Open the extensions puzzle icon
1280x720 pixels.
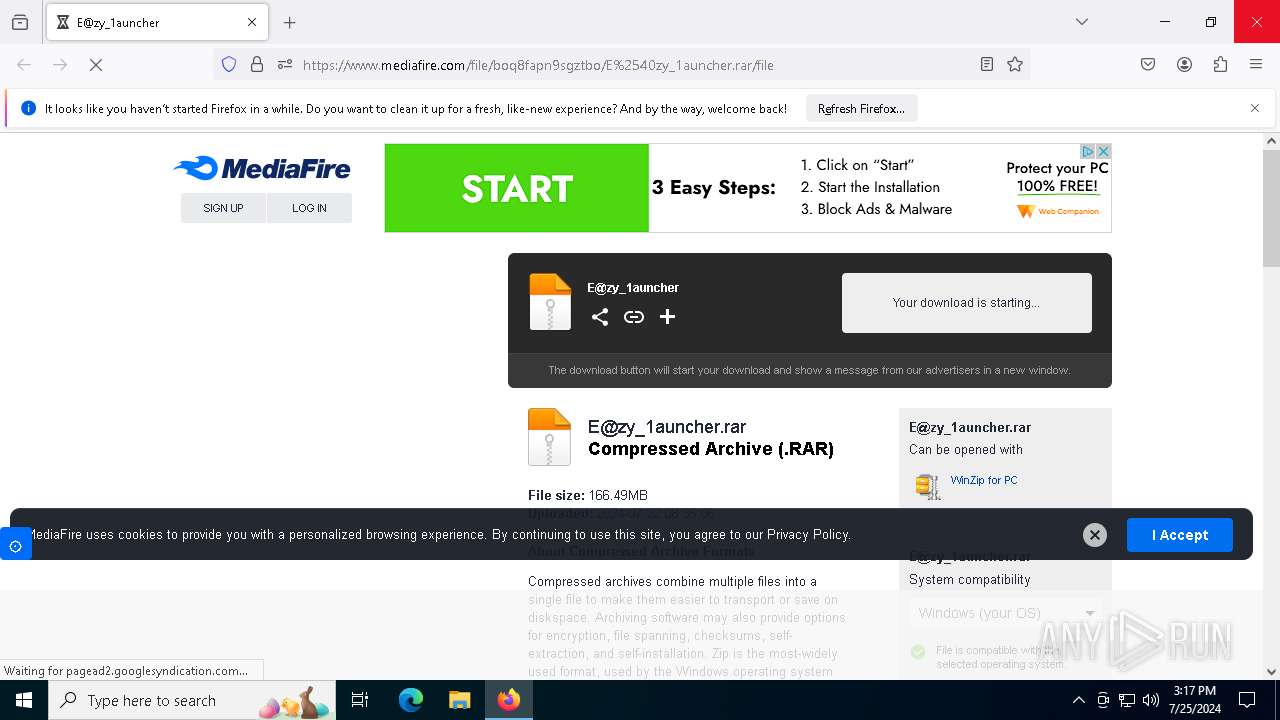click(x=1220, y=65)
